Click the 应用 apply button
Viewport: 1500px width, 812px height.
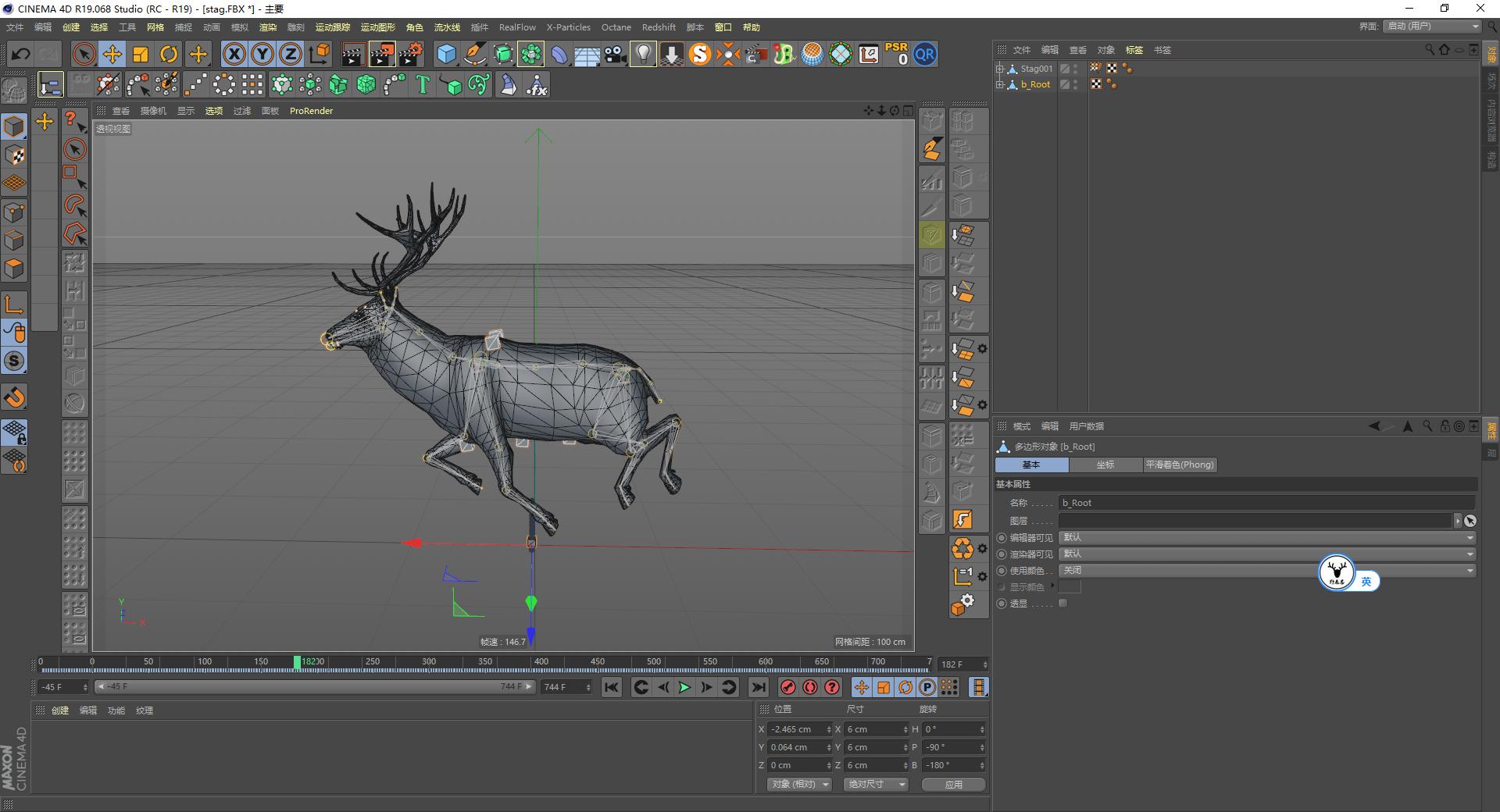click(x=953, y=785)
